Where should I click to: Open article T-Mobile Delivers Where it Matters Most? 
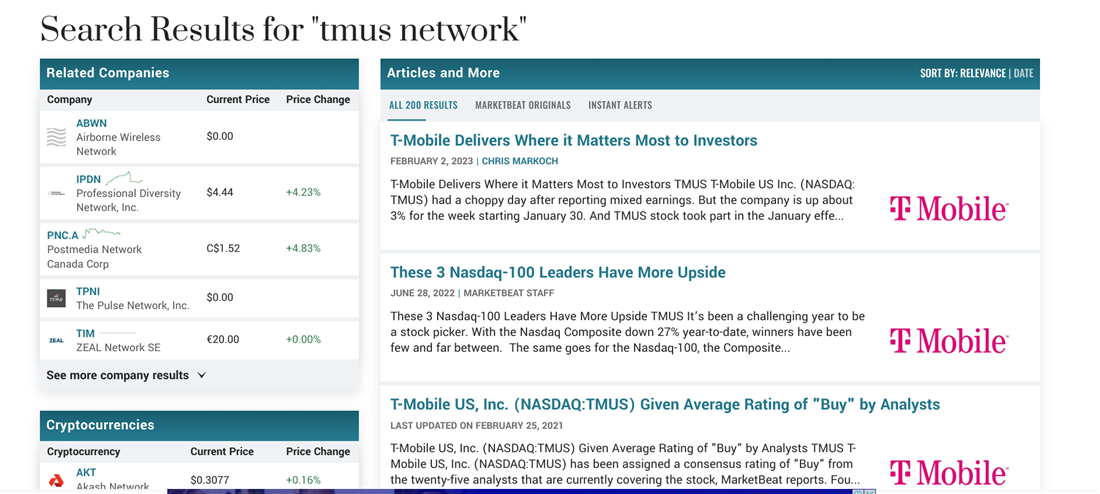(574, 140)
